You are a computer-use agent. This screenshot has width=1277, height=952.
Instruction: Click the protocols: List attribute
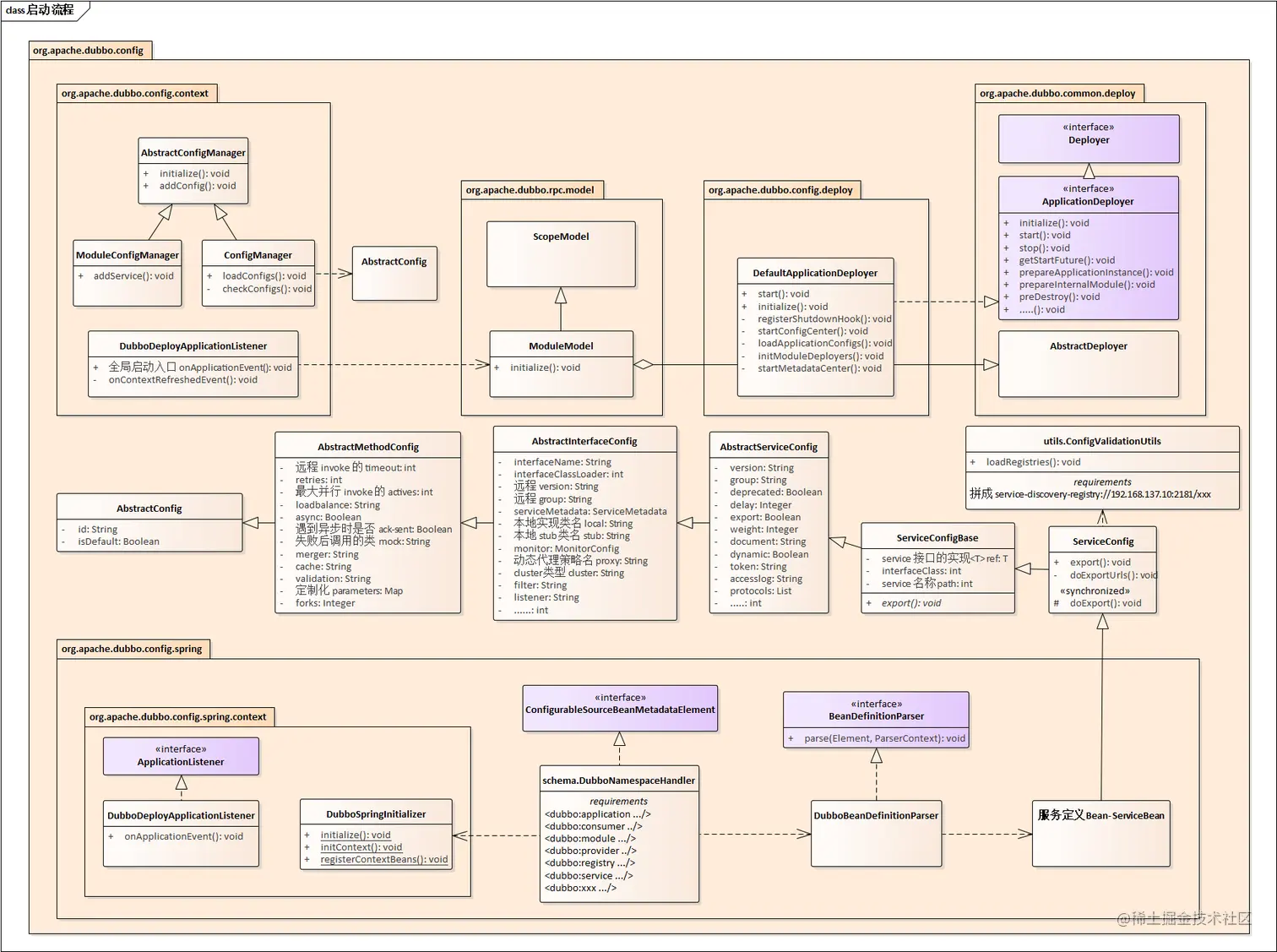(x=761, y=591)
